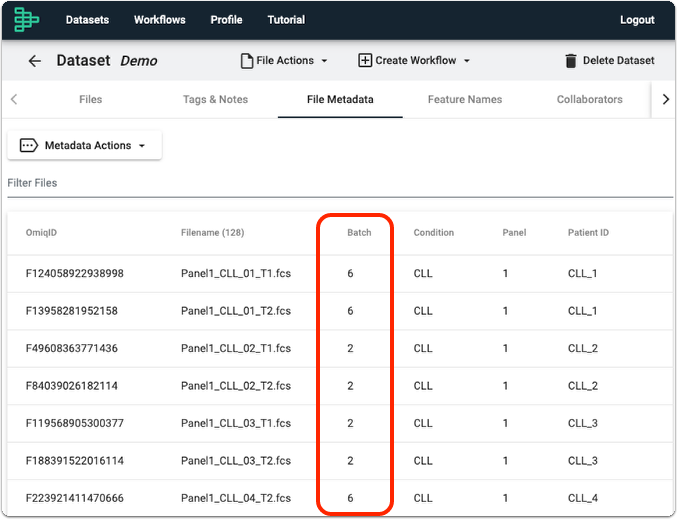This screenshot has height=519, width=677.
Task: Expand the File Actions dropdown arrow
Action: click(324, 61)
